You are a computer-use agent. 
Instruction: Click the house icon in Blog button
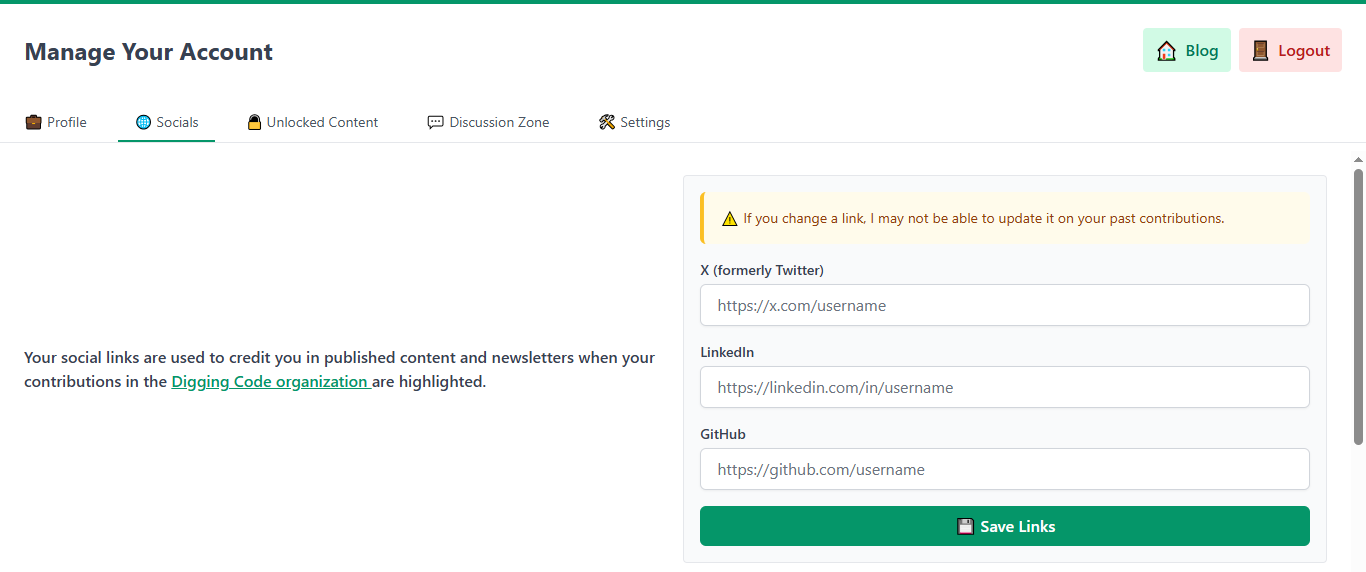coord(1166,51)
